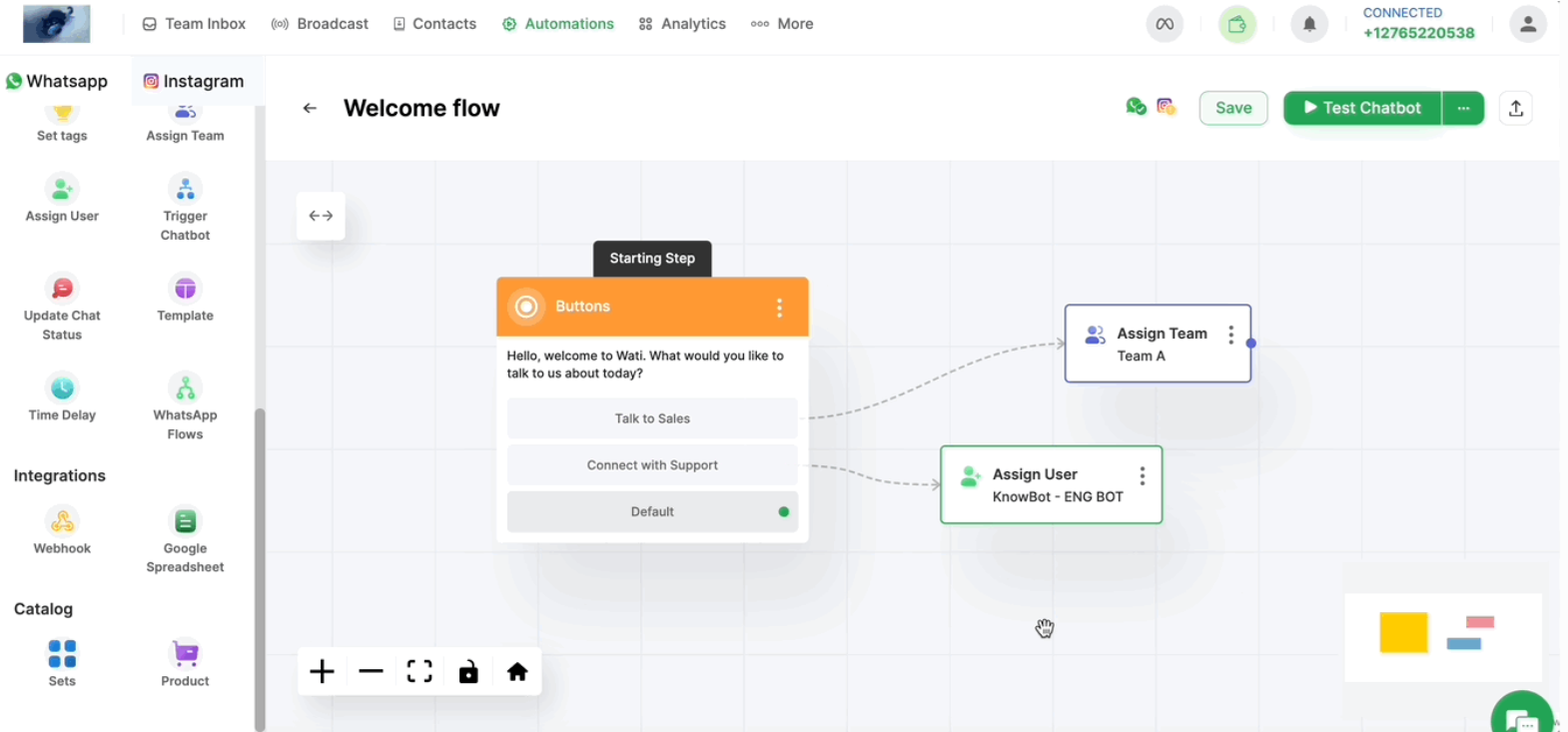1568x732 pixels.
Task: Select the Assign User sidebar block
Action: pos(62,198)
